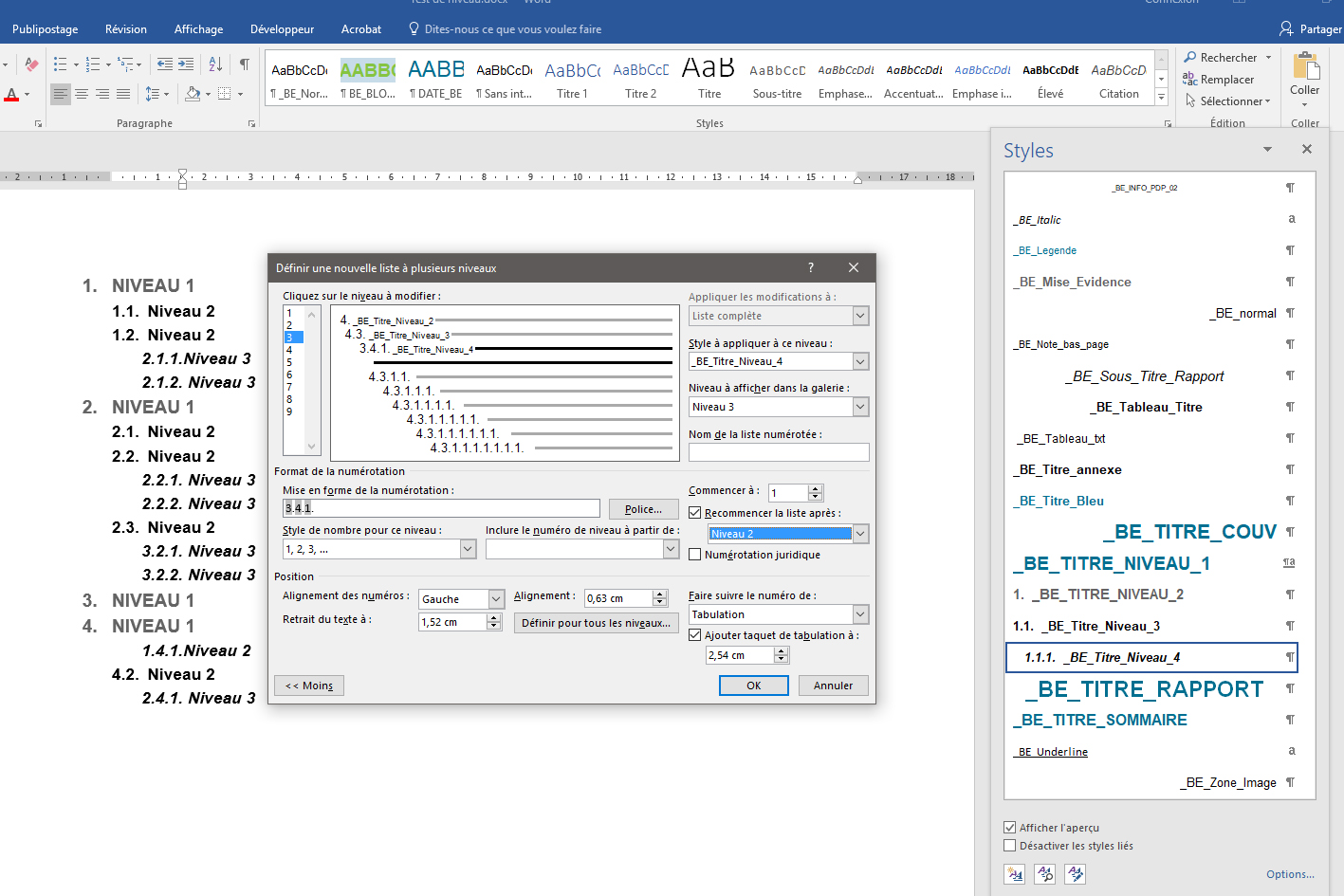Toggle the Recommencer la liste après checkbox

click(x=695, y=513)
